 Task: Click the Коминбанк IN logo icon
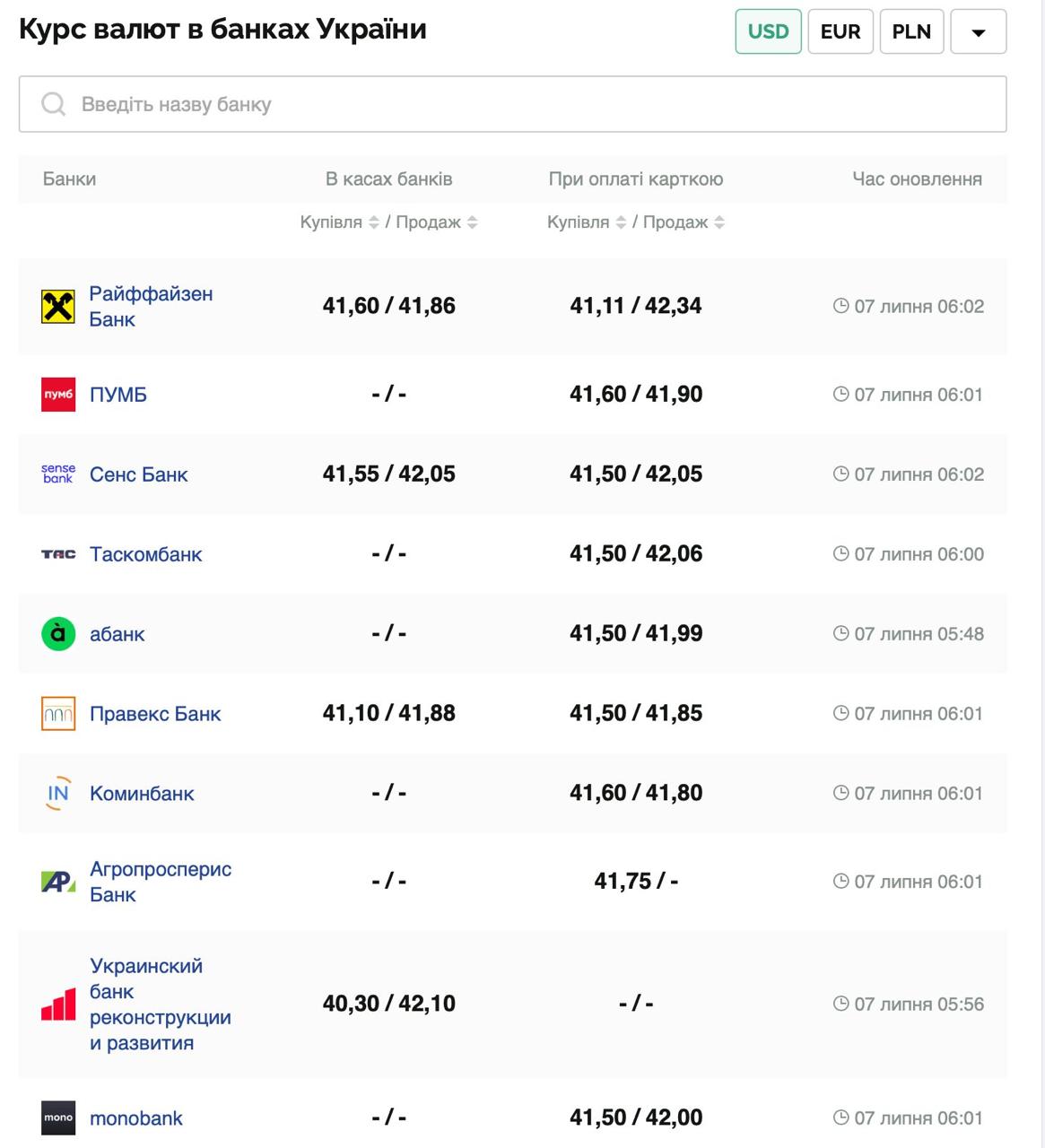click(58, 794)
